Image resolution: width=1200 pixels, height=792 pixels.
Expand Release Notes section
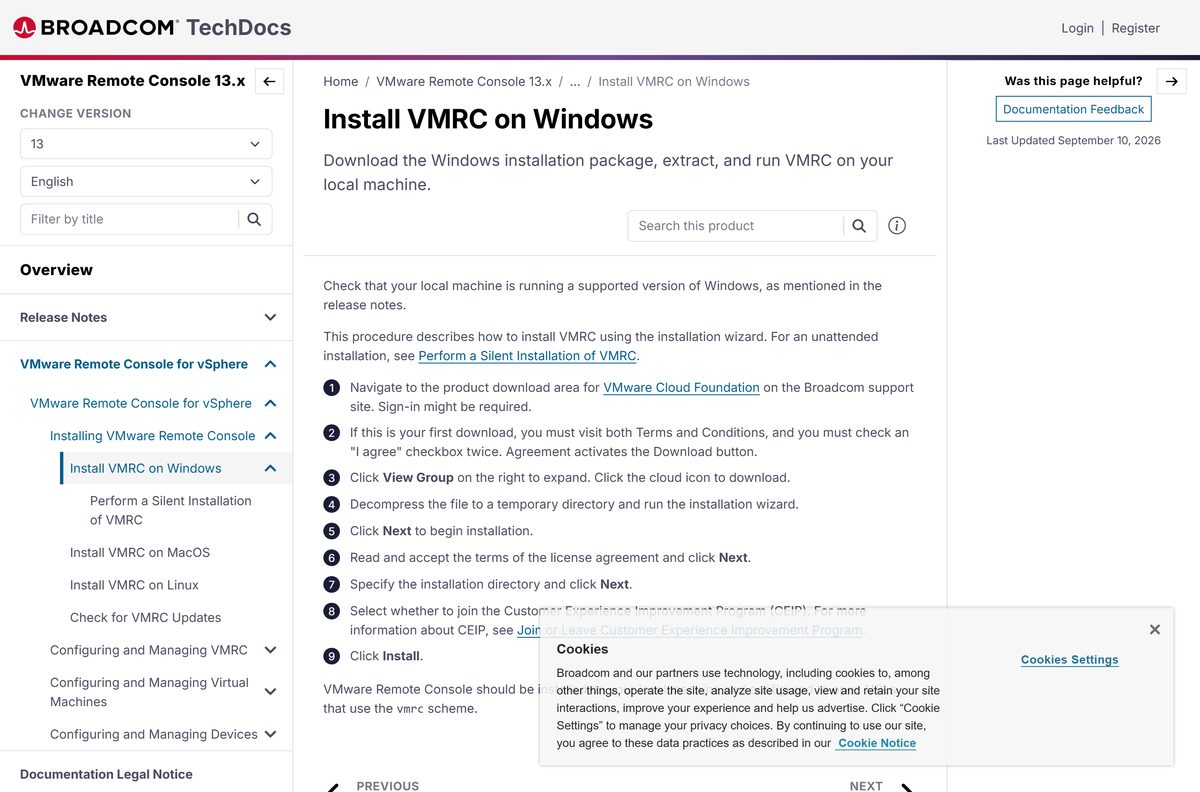(270, 317)
